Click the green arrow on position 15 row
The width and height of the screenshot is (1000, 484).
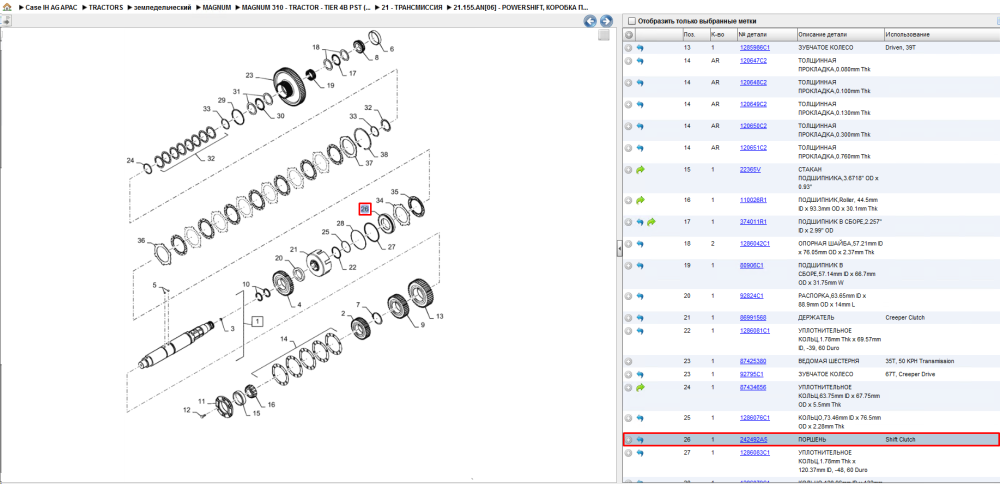click(x=640, y=170)
